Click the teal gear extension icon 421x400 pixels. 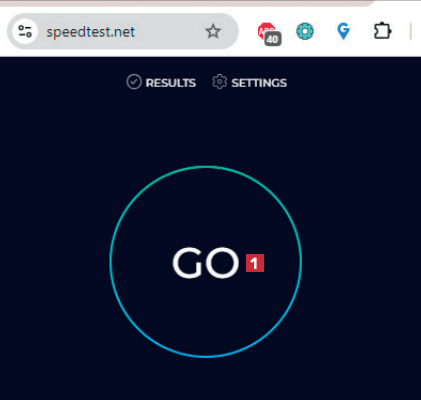tap(305, 31)
